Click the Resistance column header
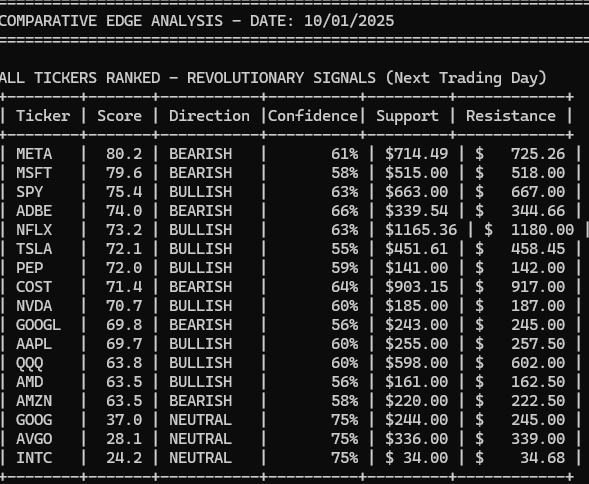This screenshot has height=484, width=589. [x=511, y=116]
